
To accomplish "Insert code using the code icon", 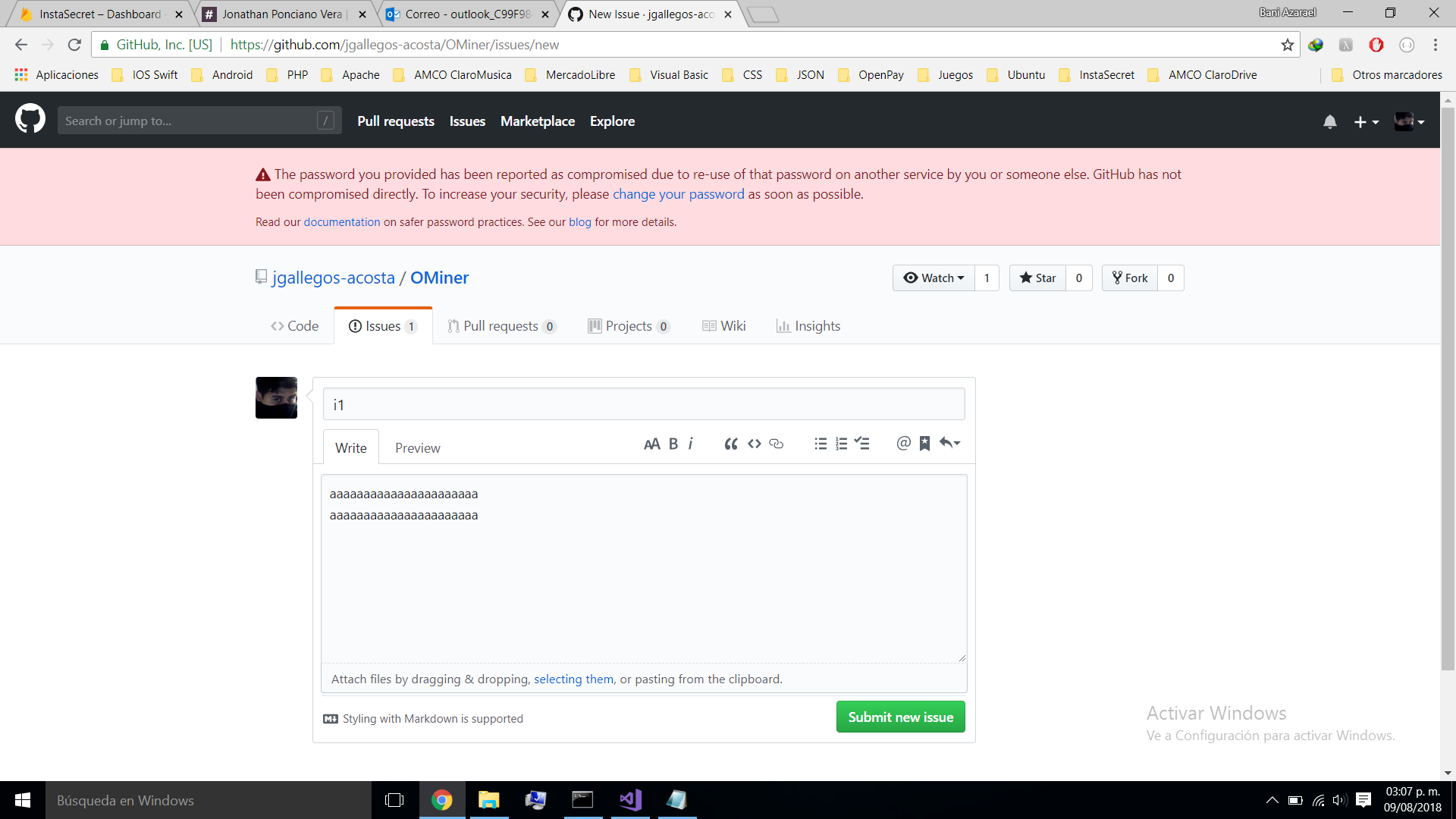I will [x=754, y=444].
